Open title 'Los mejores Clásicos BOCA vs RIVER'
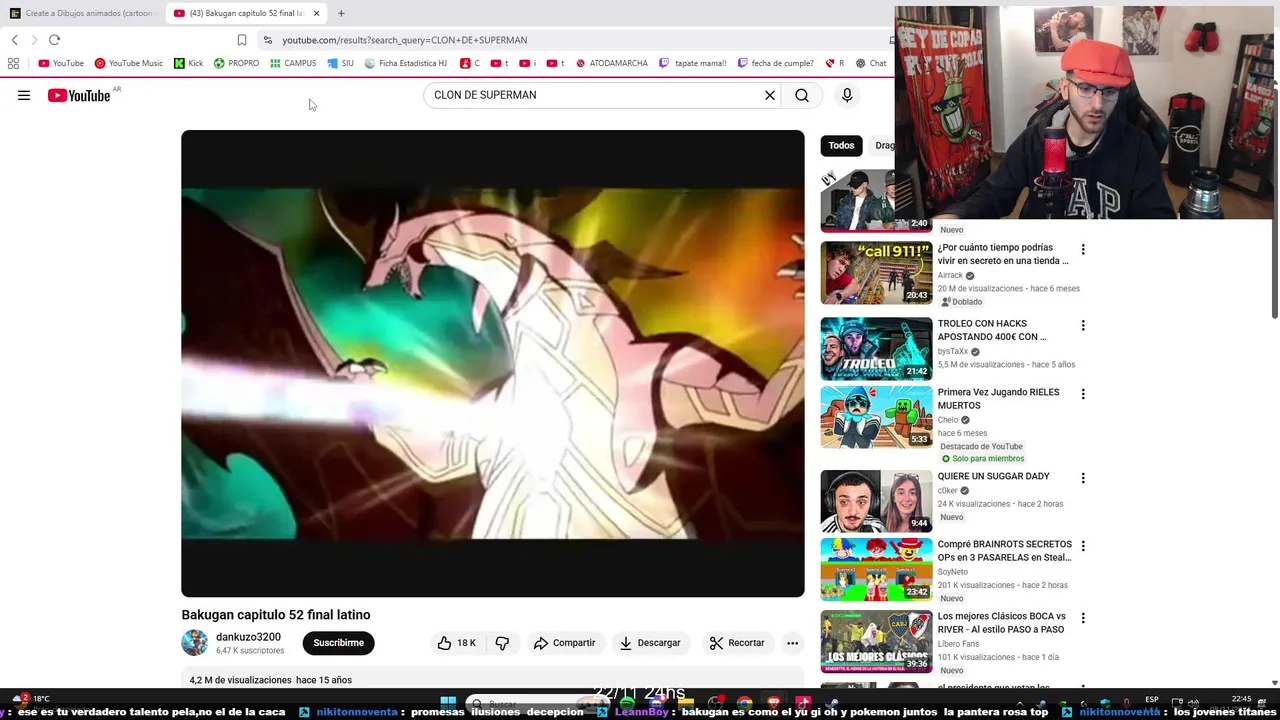 [x=1002, y=623]
